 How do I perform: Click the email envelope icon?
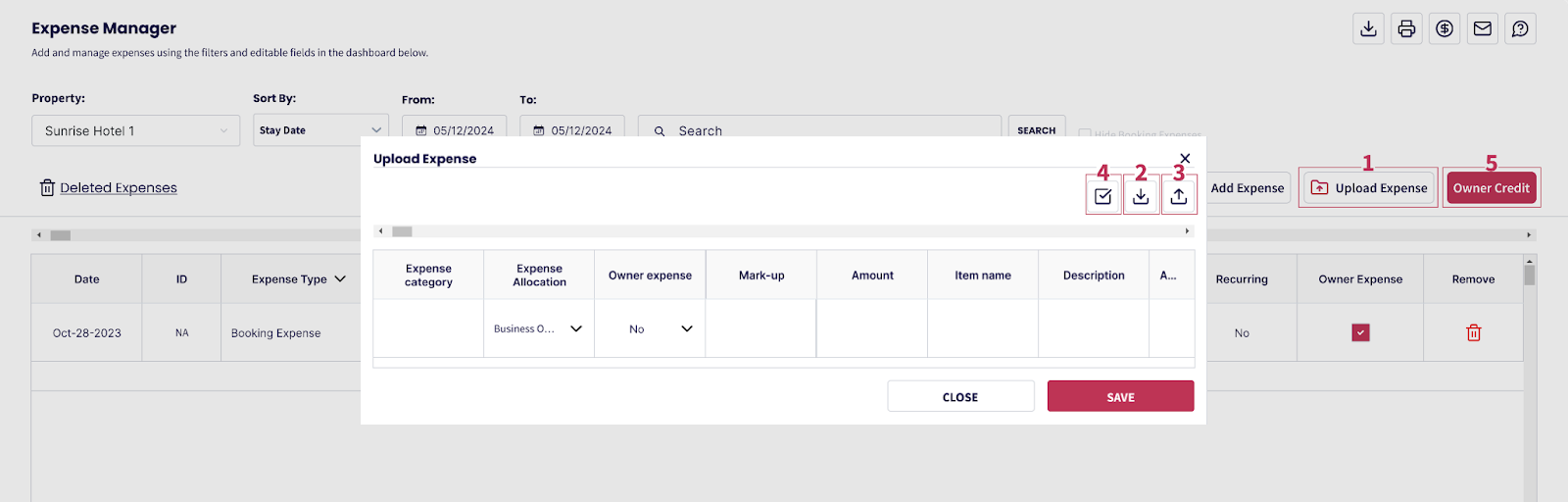click(x=1483, y=28)
